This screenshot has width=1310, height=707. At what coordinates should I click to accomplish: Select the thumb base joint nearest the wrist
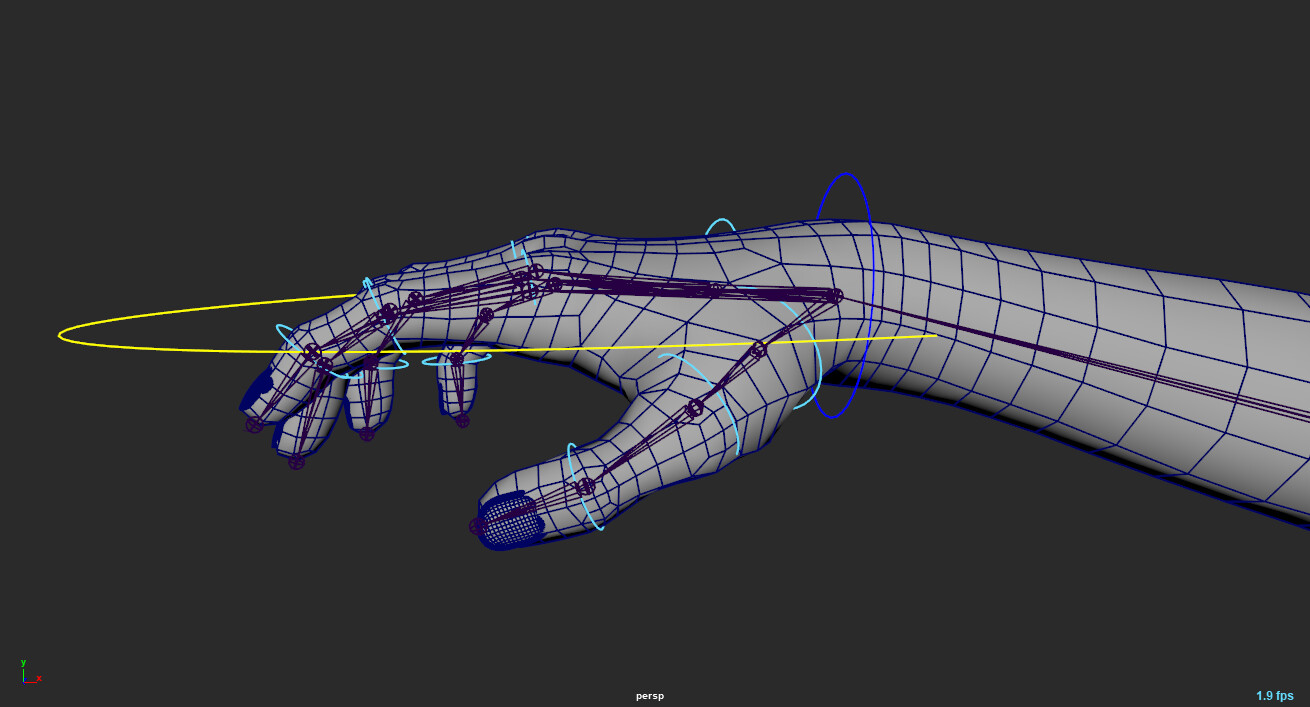coord(758,349)
